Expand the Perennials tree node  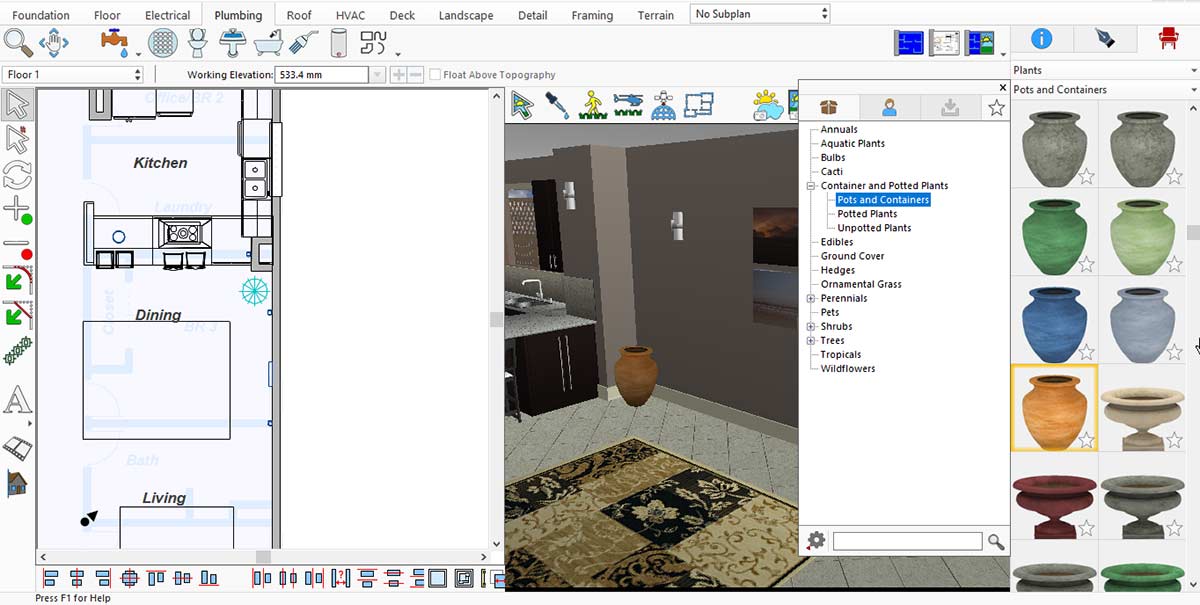(811, 298)
